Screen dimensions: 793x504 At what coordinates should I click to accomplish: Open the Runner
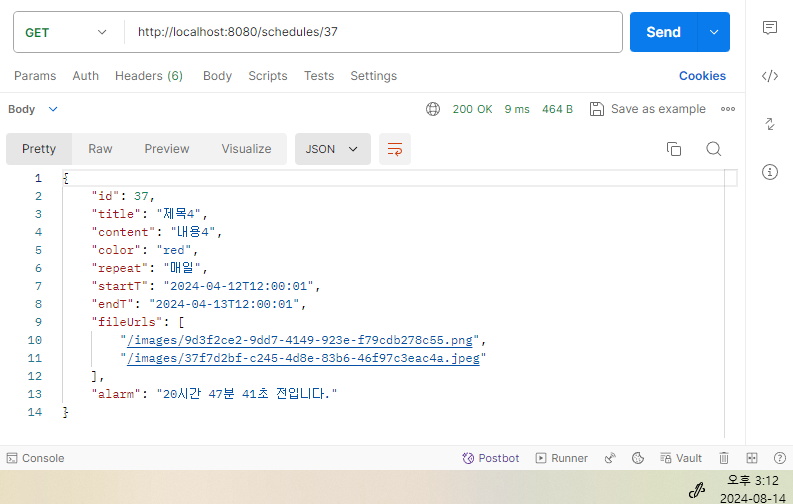coord(561,458)
